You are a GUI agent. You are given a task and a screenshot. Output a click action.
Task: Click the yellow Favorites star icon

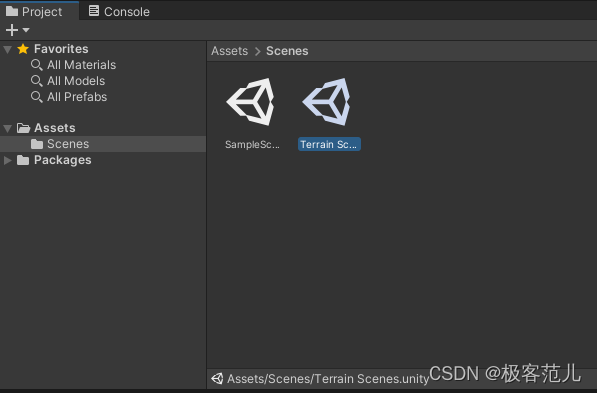23,49
